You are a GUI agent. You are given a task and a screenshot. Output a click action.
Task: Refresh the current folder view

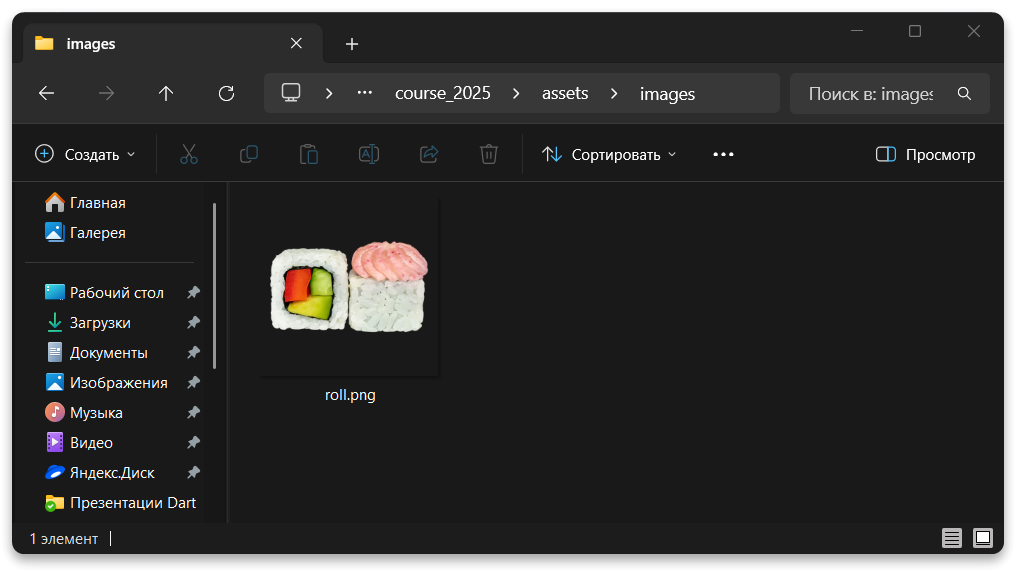point(226,93)
